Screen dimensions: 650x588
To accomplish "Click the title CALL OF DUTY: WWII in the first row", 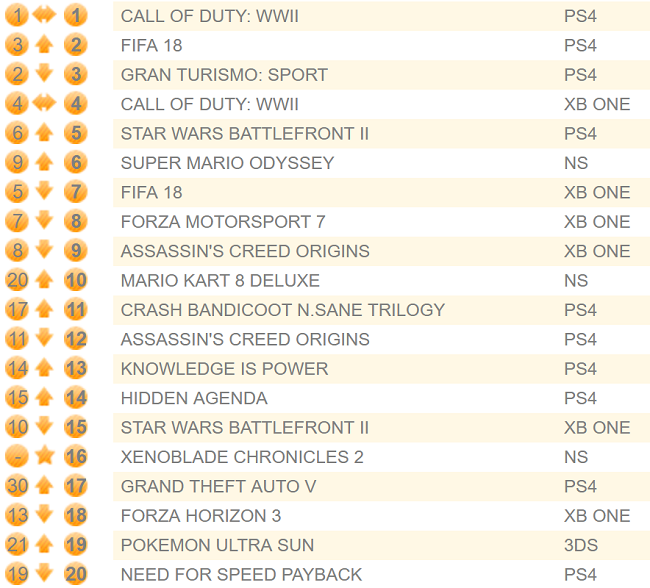I will point(209,16).
